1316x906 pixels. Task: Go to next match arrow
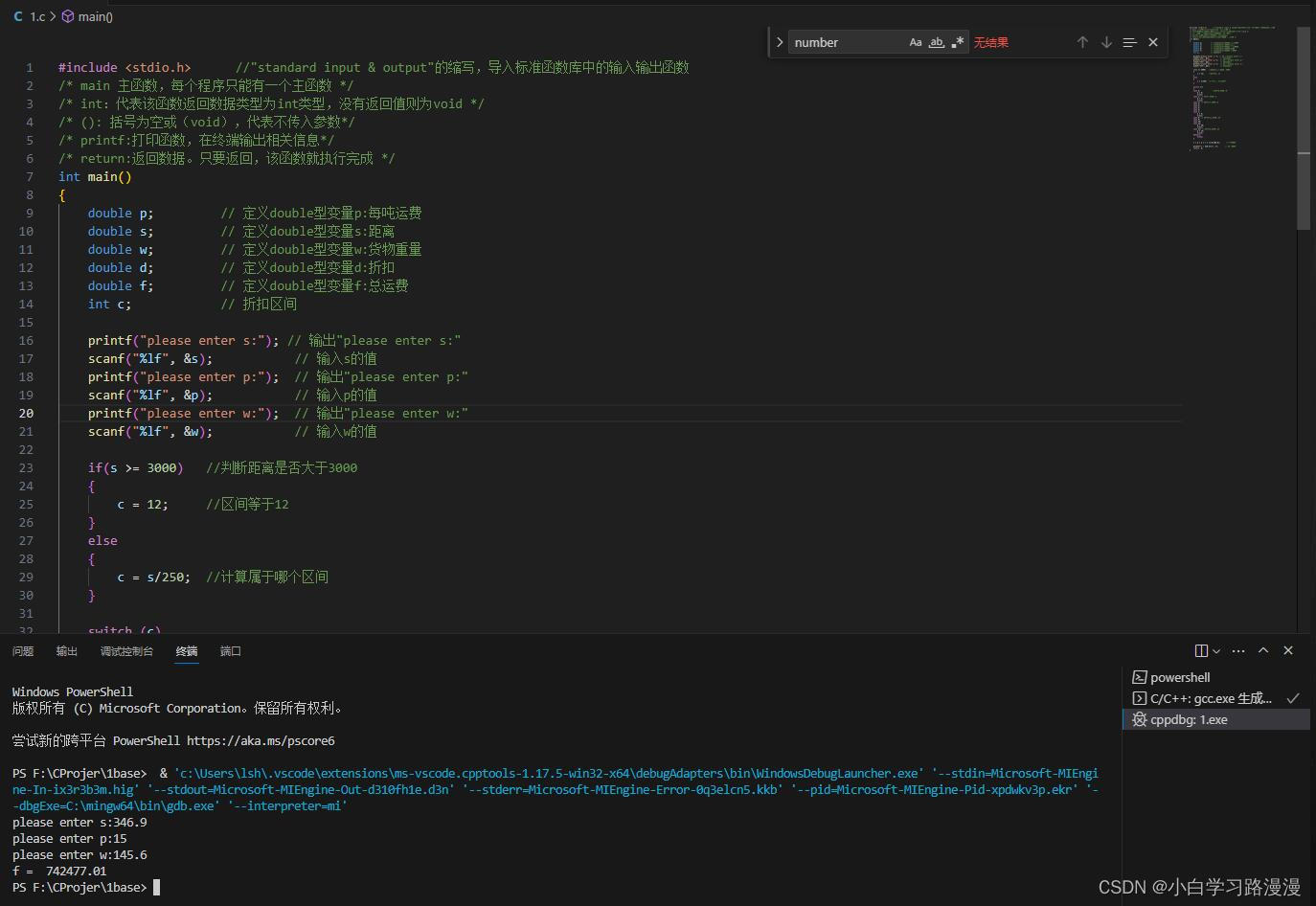(x=1106, y=42)
